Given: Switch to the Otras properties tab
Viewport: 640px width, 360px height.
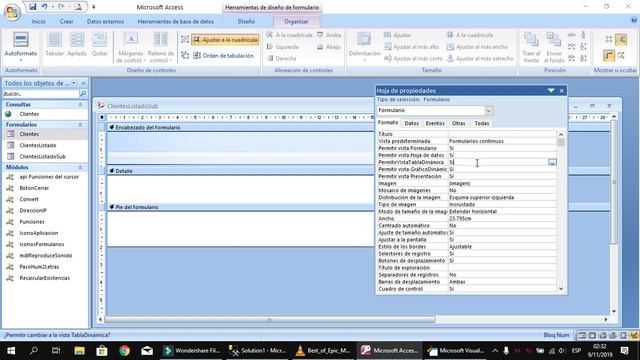Looking at the screenshot, I should (458, 123).
